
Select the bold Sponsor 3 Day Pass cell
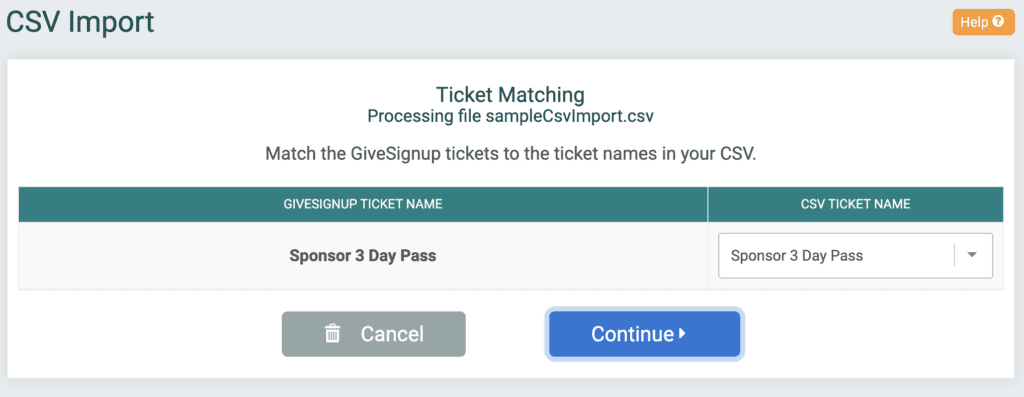pyautogui.click(x=362, y=255)
